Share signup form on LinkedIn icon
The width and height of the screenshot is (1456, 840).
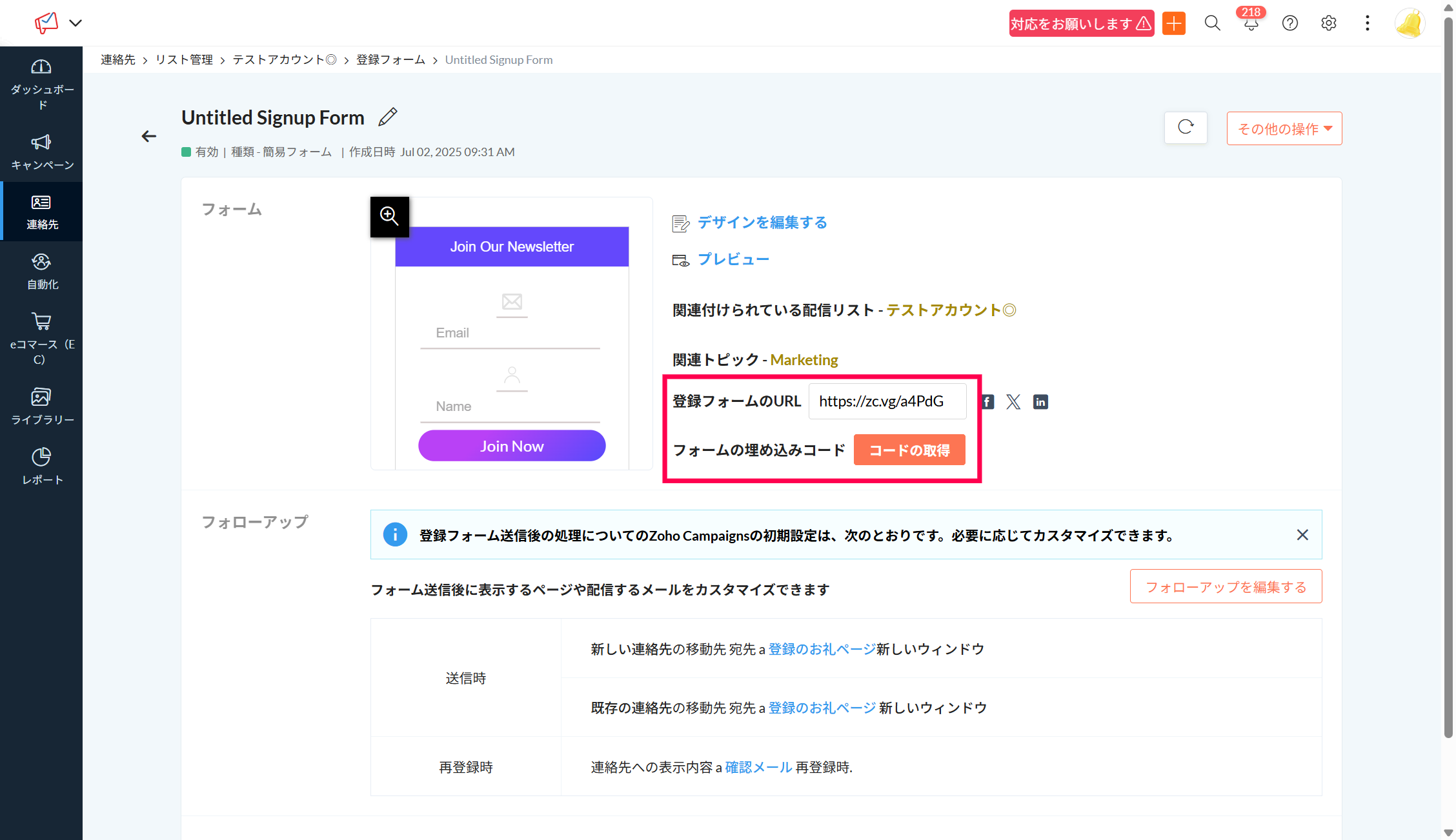tap(1040, 402)
